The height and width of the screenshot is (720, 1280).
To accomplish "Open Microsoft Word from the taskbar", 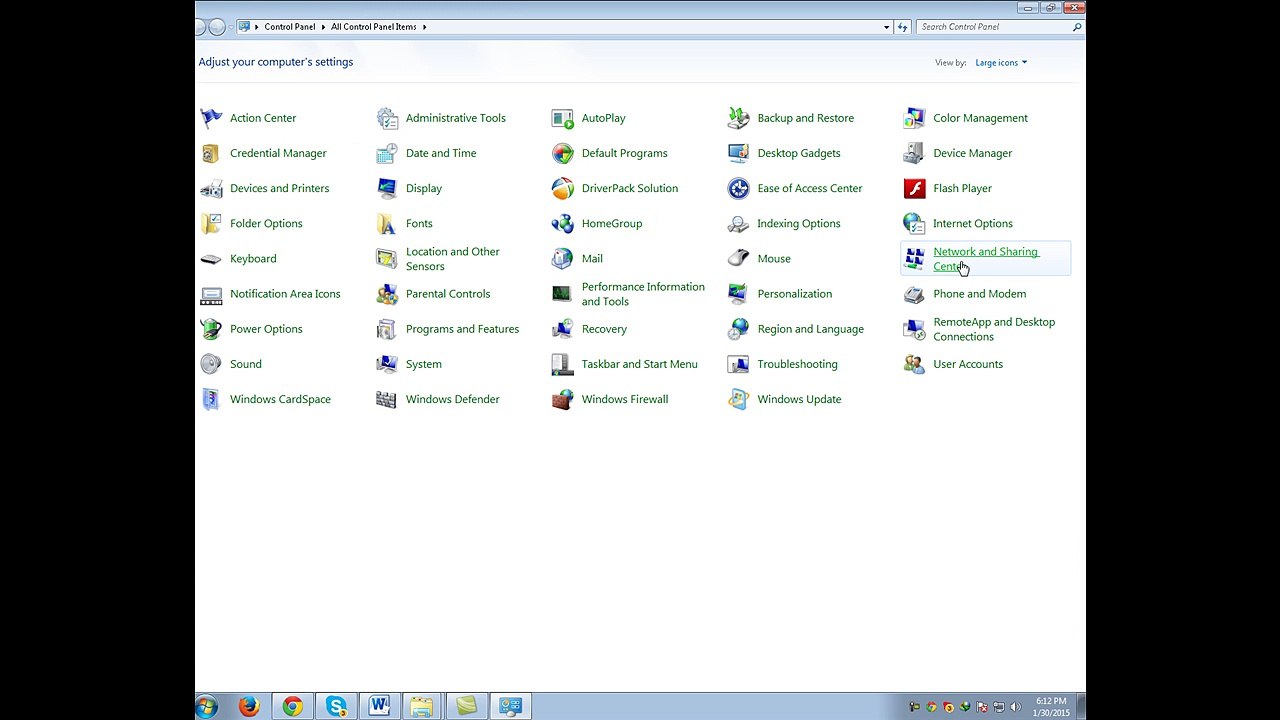I will [x=379, y=707].
